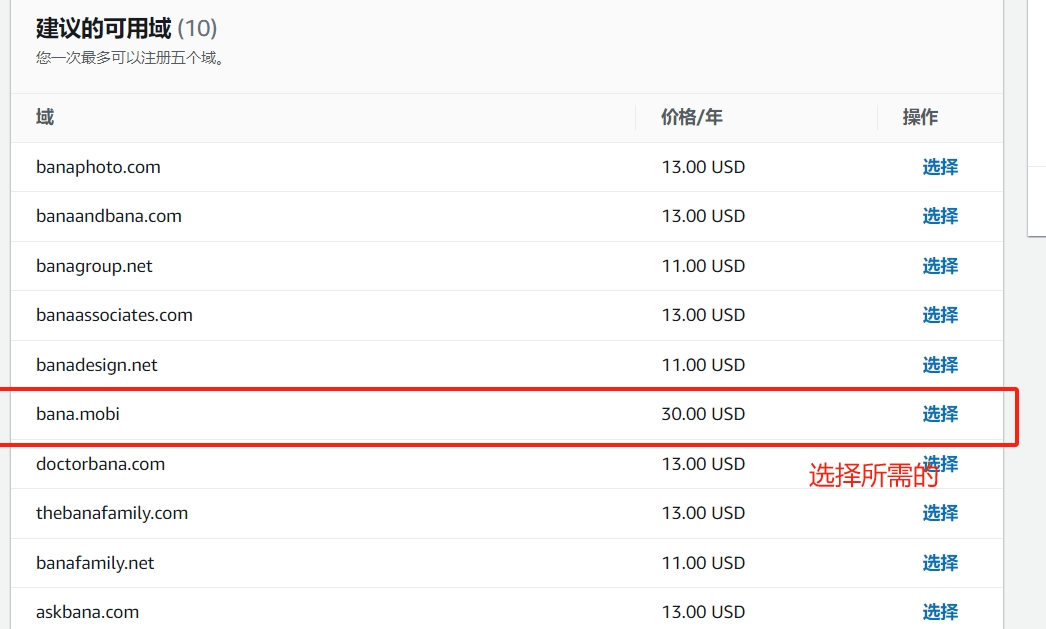This screenshot has height=629, width=1046.
Task: Choose 选择 next to banagroup.net
Action: coord(940,266)
